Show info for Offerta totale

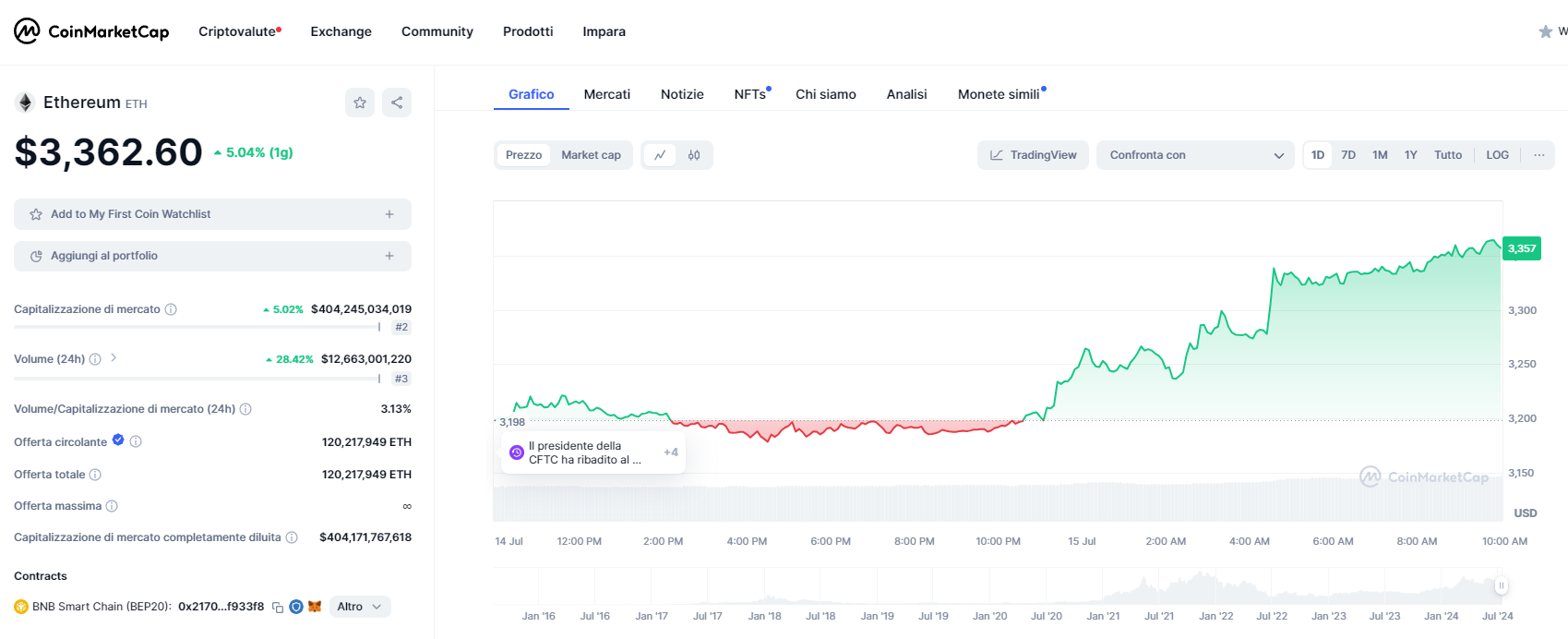(x=95, y=475)
